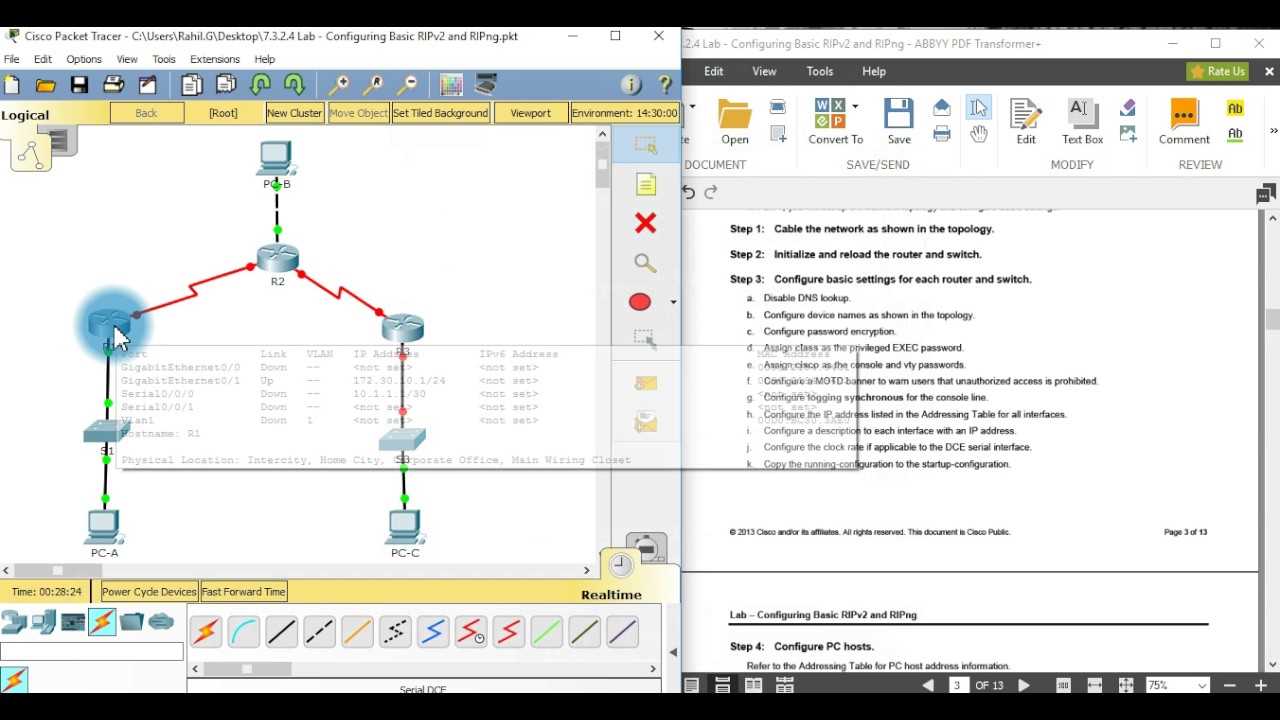
Task: Select the red X Delete tool
Action: point(645,223)
